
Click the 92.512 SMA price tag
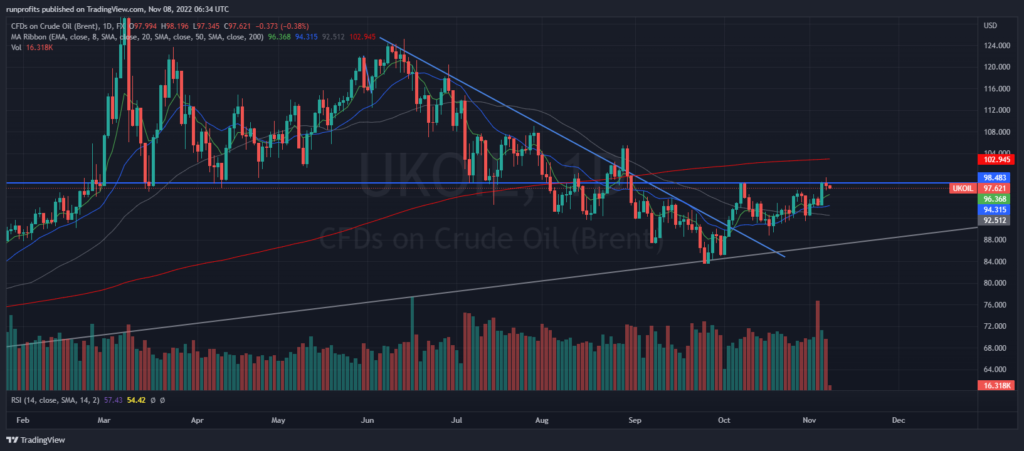coord(995,220)
